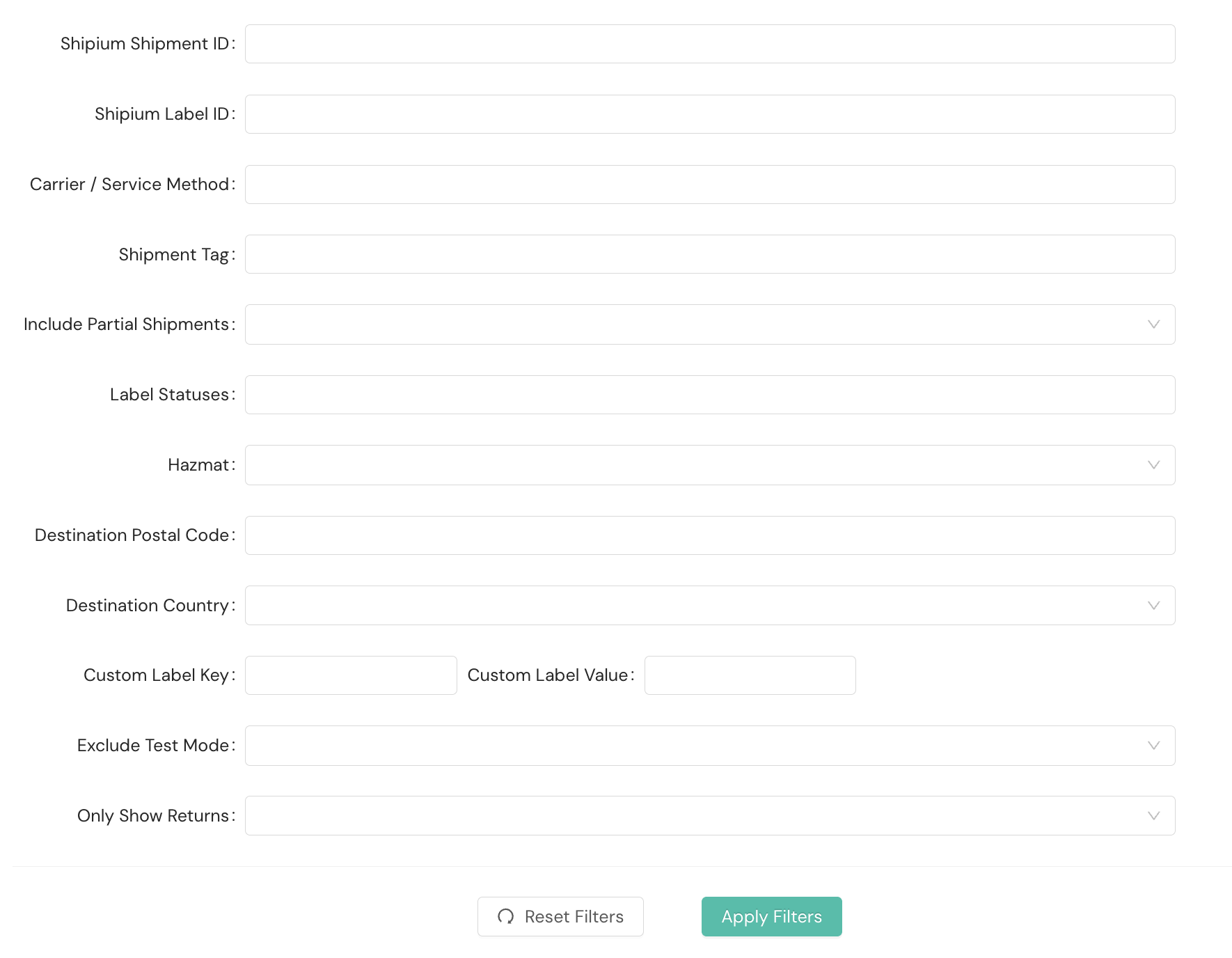Click the Label Statuses field
The height and width of the screenshot is (958, 1232).
coord(710,395)
